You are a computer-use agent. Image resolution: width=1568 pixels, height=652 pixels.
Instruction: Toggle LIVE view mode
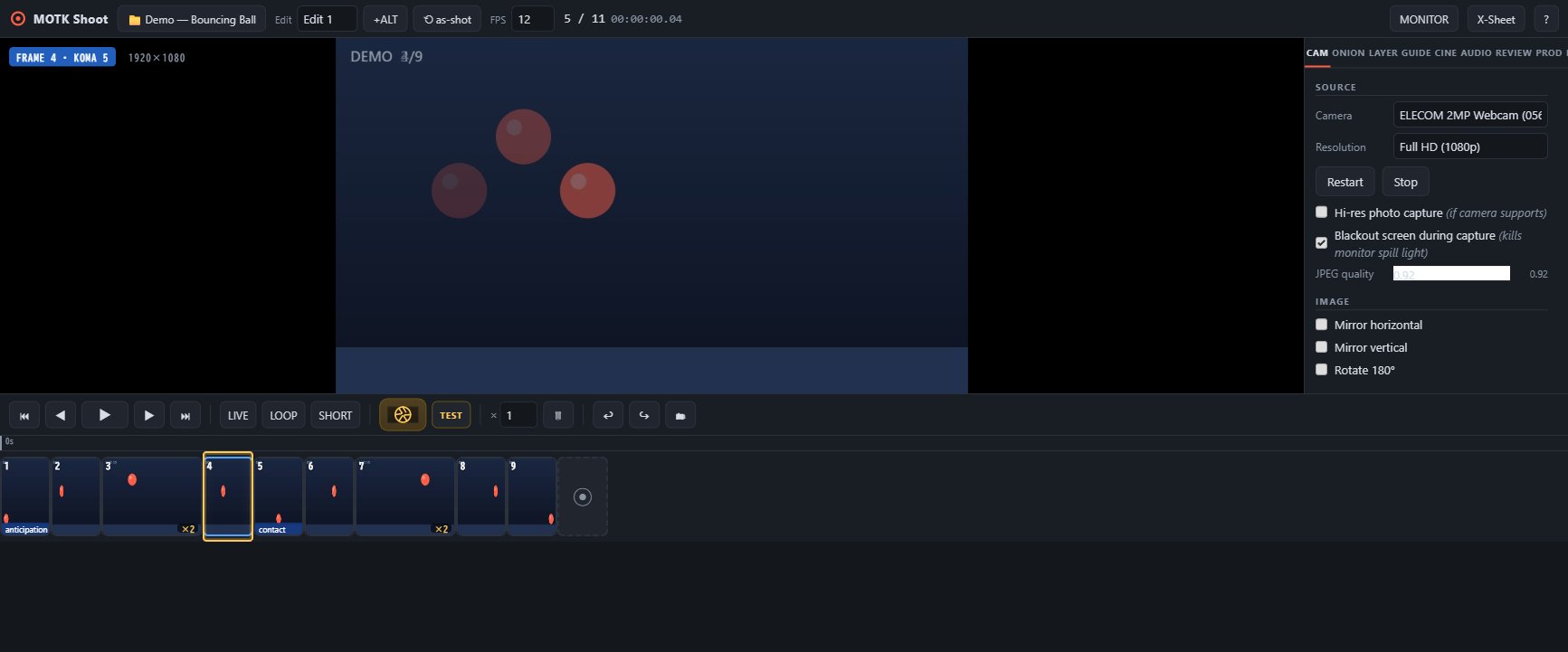[x=238, y=415]
